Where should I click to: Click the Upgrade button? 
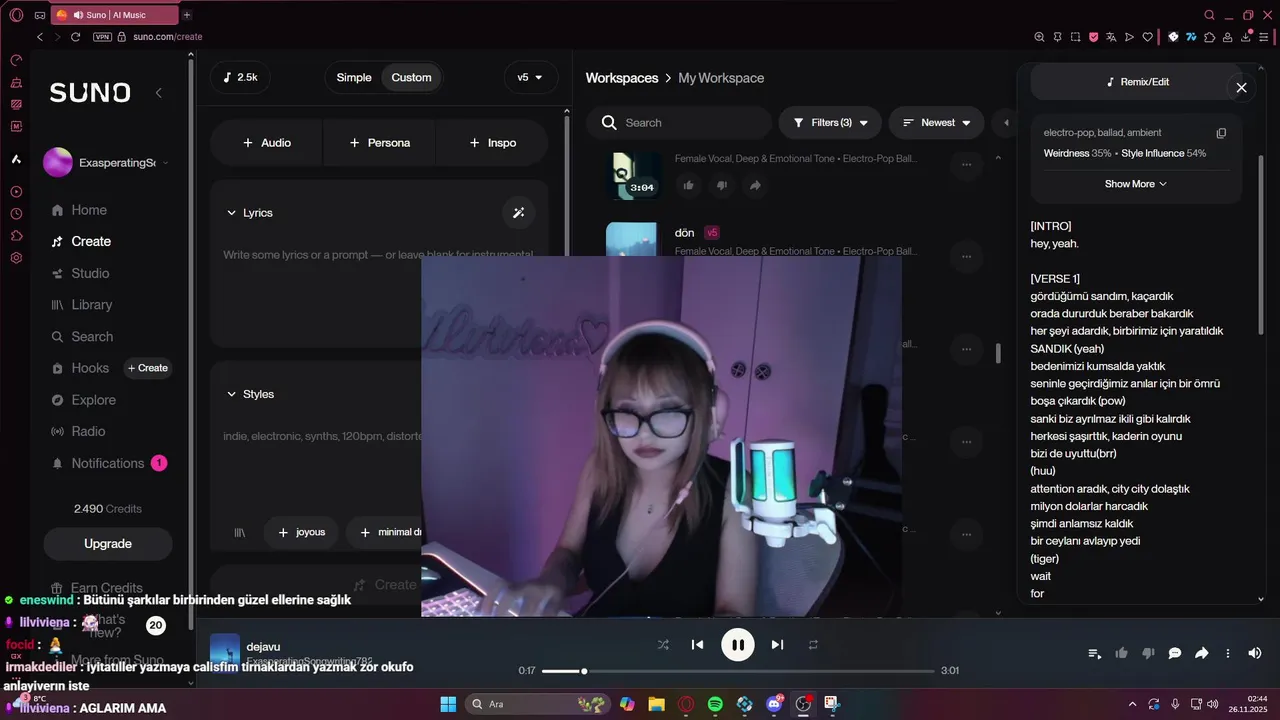[108, 544]
